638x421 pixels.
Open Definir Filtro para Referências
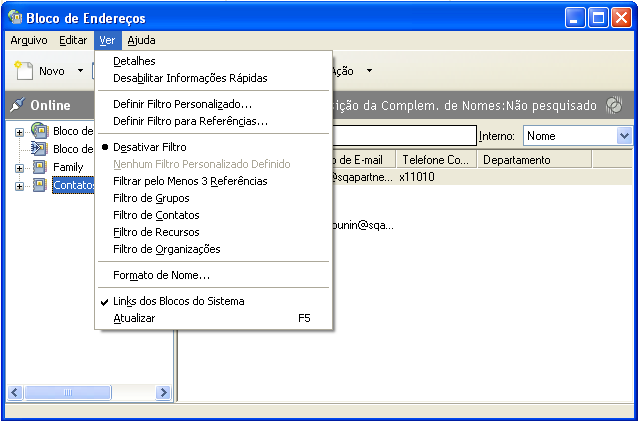coord(214,121)
